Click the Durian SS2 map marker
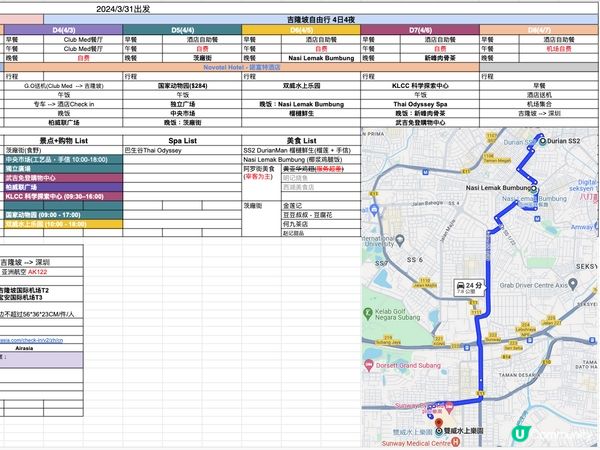Screen dimensions: 600x450 pyautogui.click(x=543, y=142)
